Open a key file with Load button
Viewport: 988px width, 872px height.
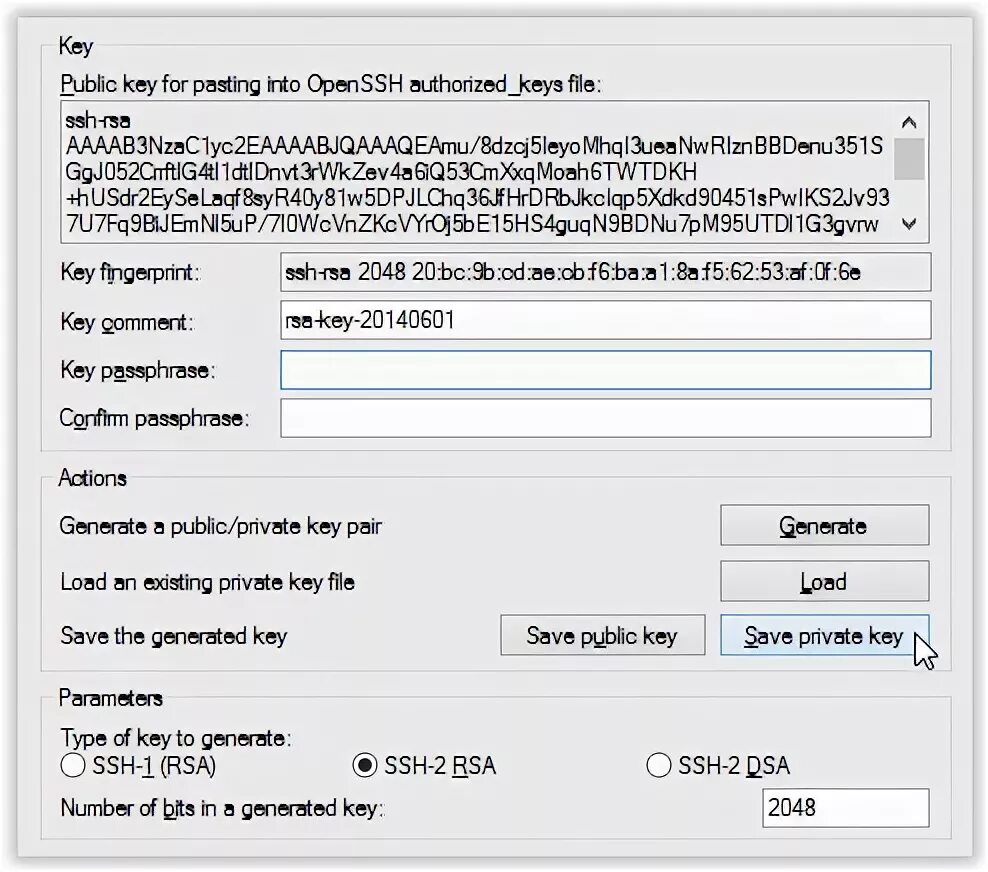[824, 581]
